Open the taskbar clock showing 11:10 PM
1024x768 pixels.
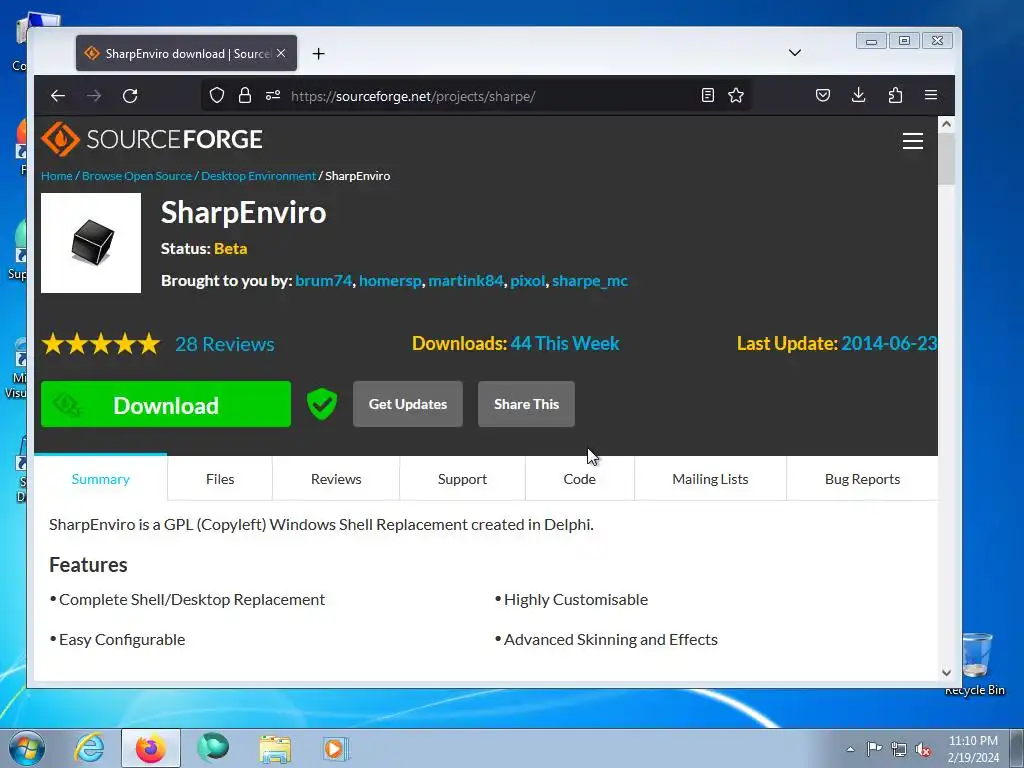973,749
